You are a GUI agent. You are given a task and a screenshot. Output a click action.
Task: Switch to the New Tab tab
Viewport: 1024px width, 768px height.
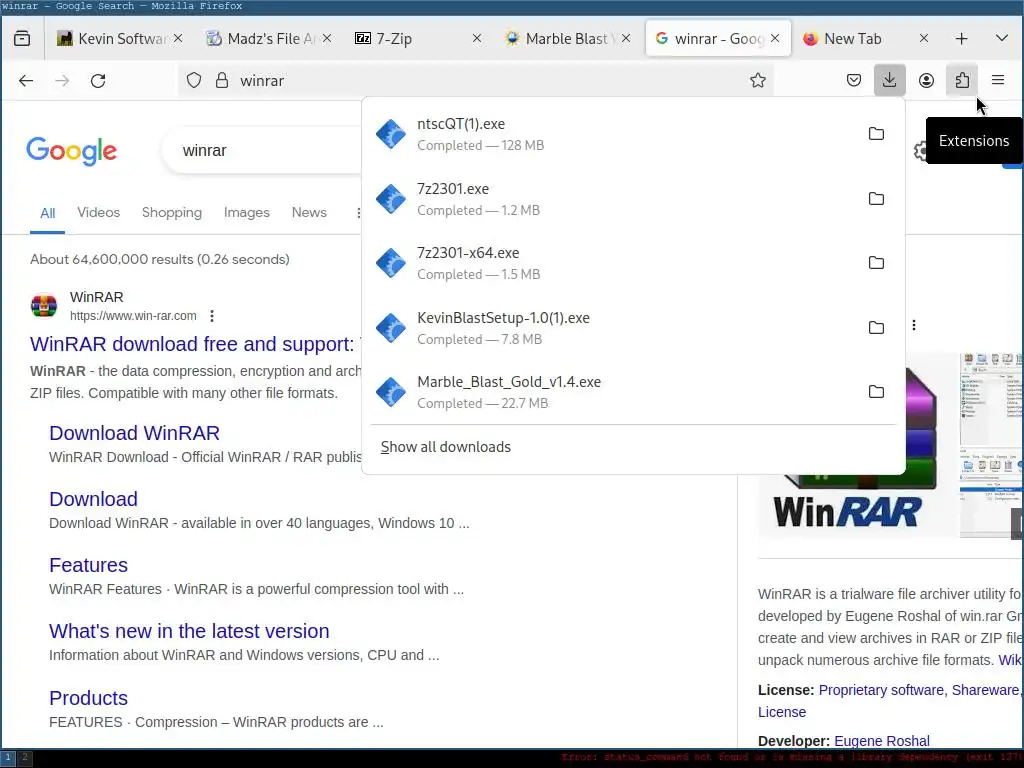pyautogui.click(x=866, y=39)
